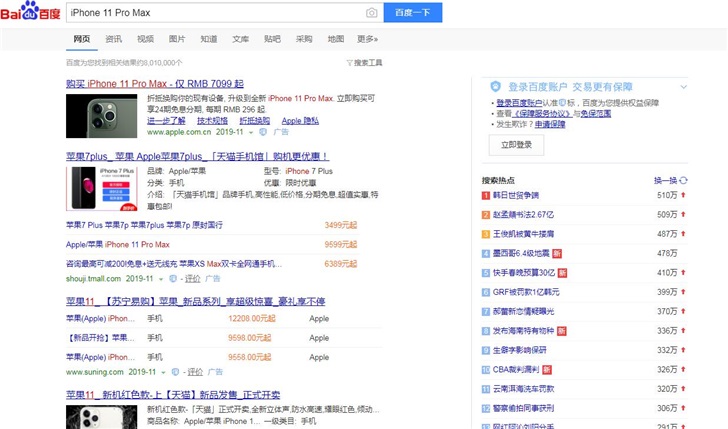Expand the 更多 search categories menu

click(x=367, y=39)
